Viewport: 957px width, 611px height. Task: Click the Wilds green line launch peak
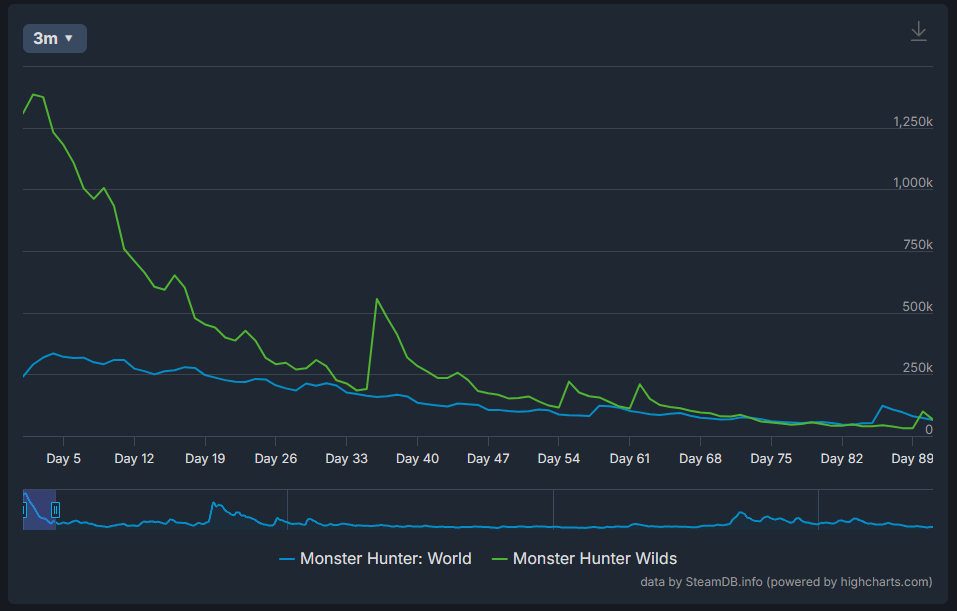pyautogui.click(x=34, y=95)
